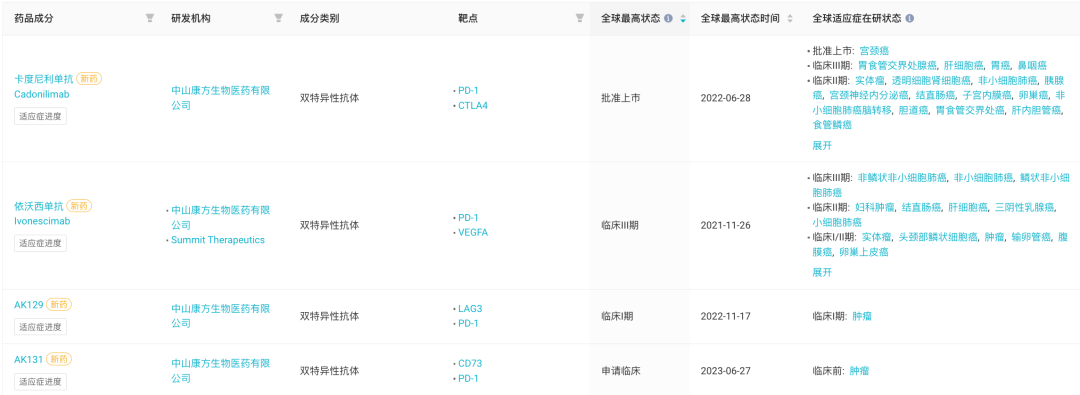Click LAG3 target link
The height and width of the screenshot is (395, 1080).
tap(470, 309)
